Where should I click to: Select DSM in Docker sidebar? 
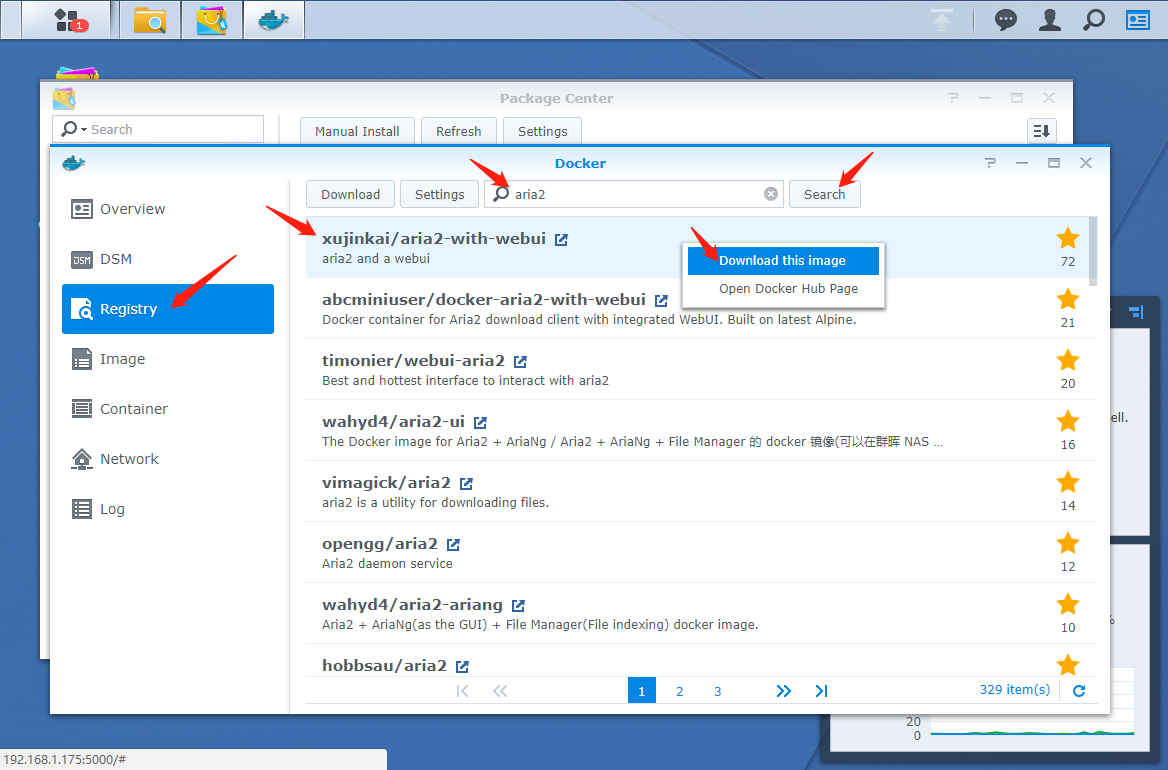(x=168, y=259)
